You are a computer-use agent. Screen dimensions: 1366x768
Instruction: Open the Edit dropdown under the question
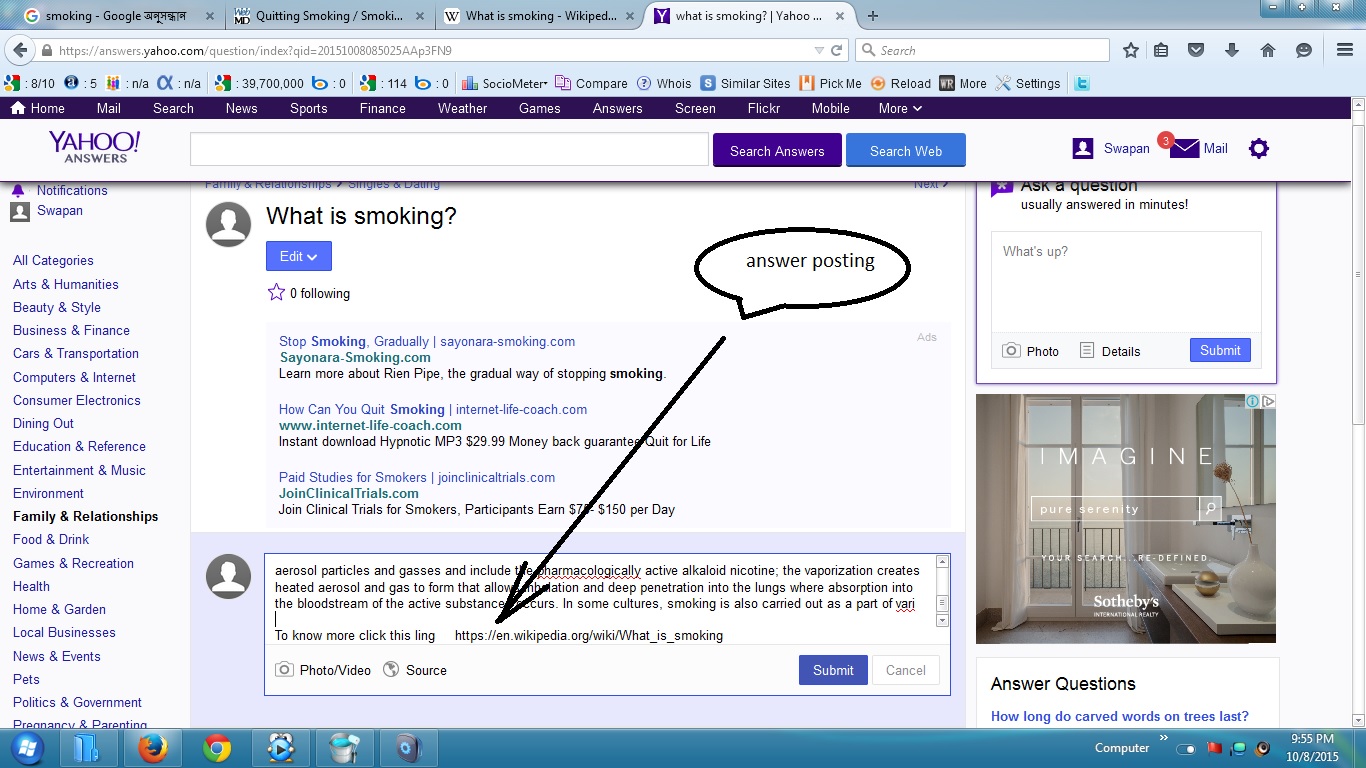tap(299, 256)
